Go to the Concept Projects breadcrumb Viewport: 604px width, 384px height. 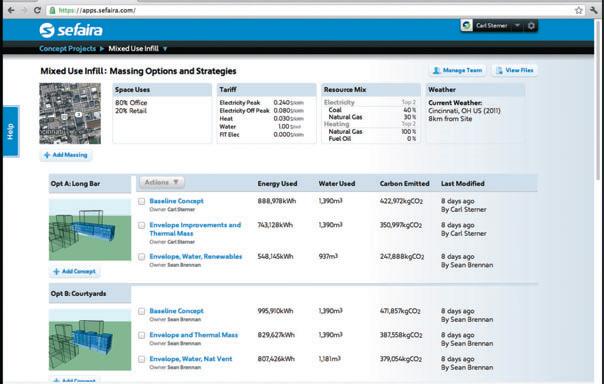click(x=67, y=49)
